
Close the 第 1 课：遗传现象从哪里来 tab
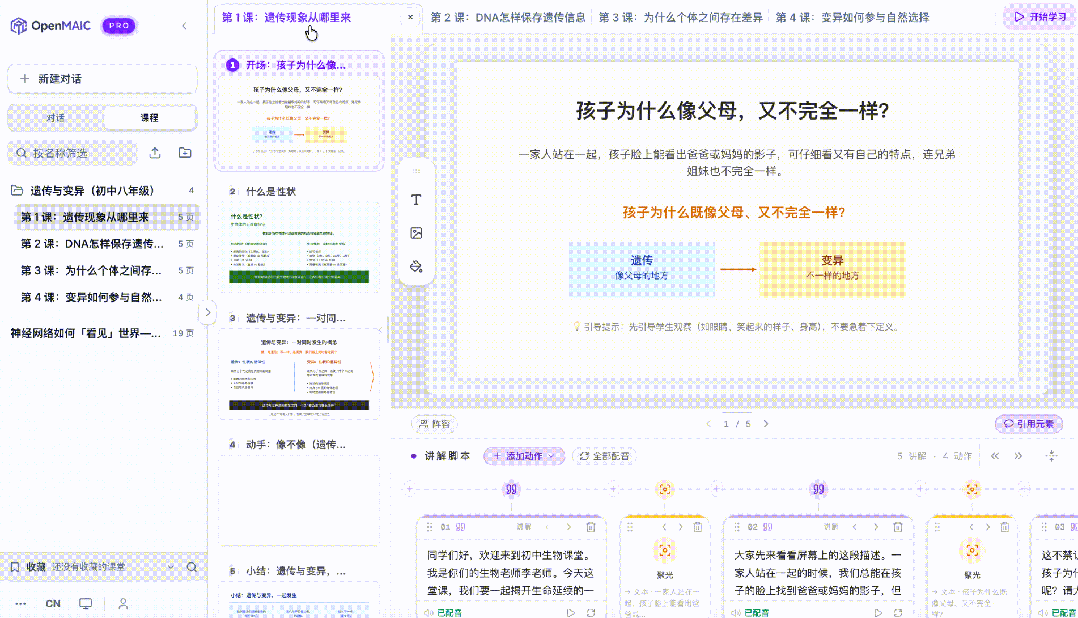410,17
